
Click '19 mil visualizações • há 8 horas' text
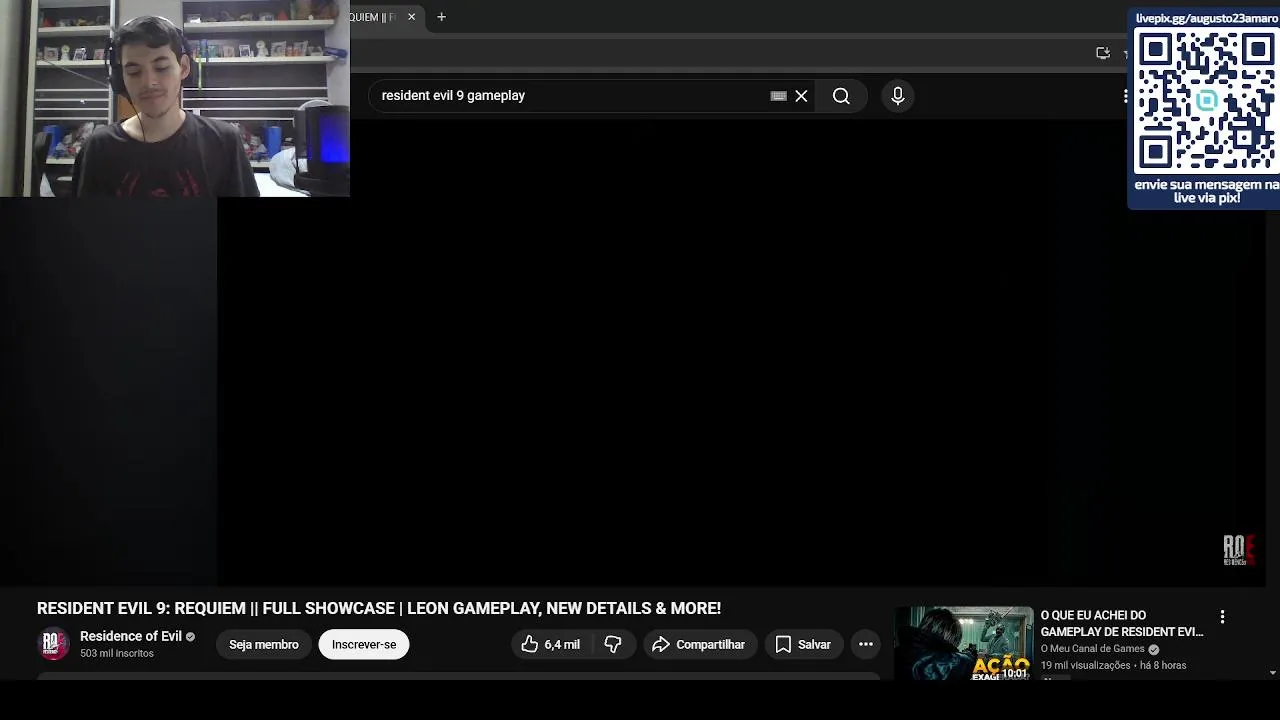click(x=1114, y=666)
